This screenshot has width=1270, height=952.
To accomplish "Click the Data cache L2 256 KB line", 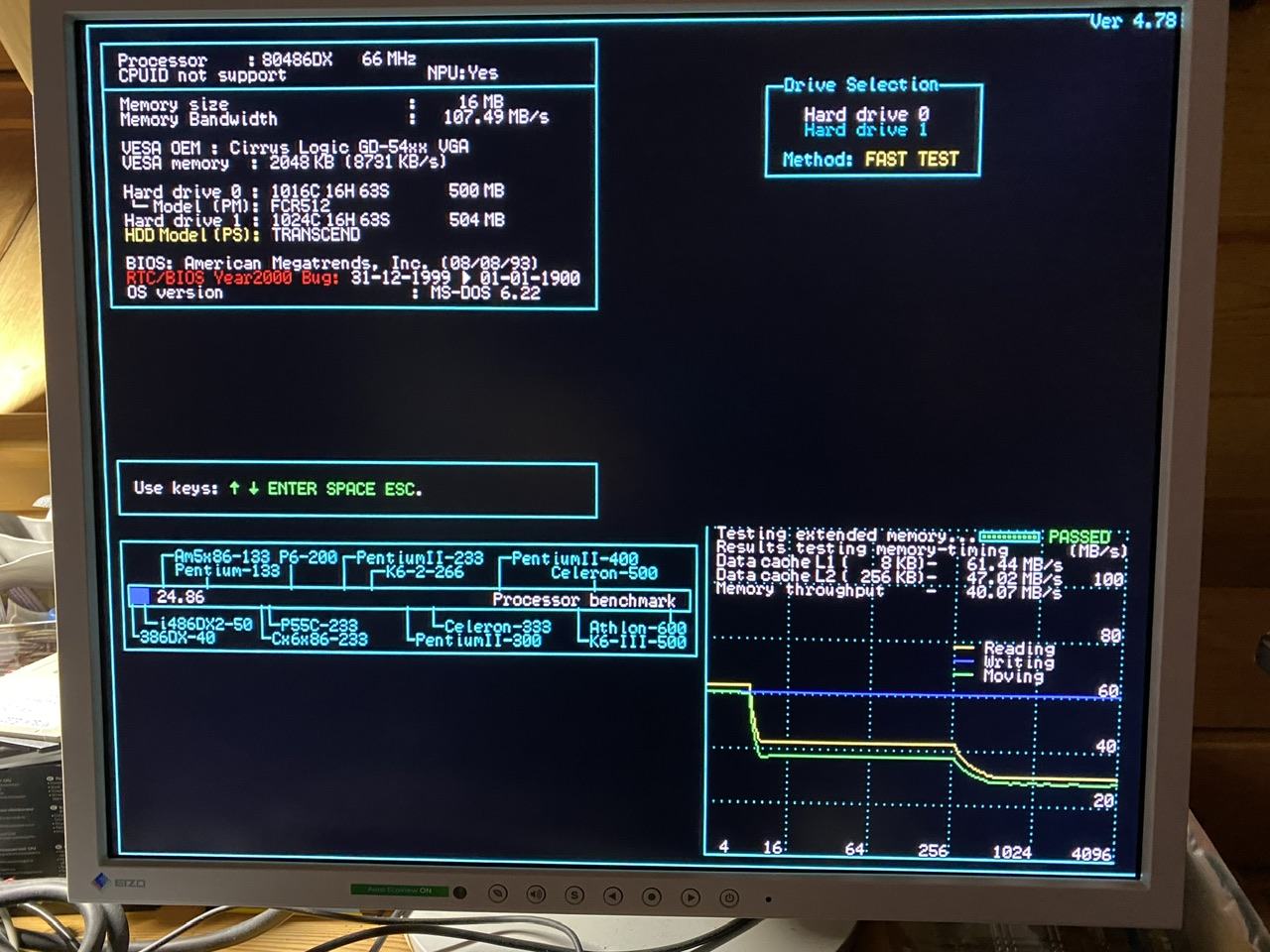I will [889, 576].
